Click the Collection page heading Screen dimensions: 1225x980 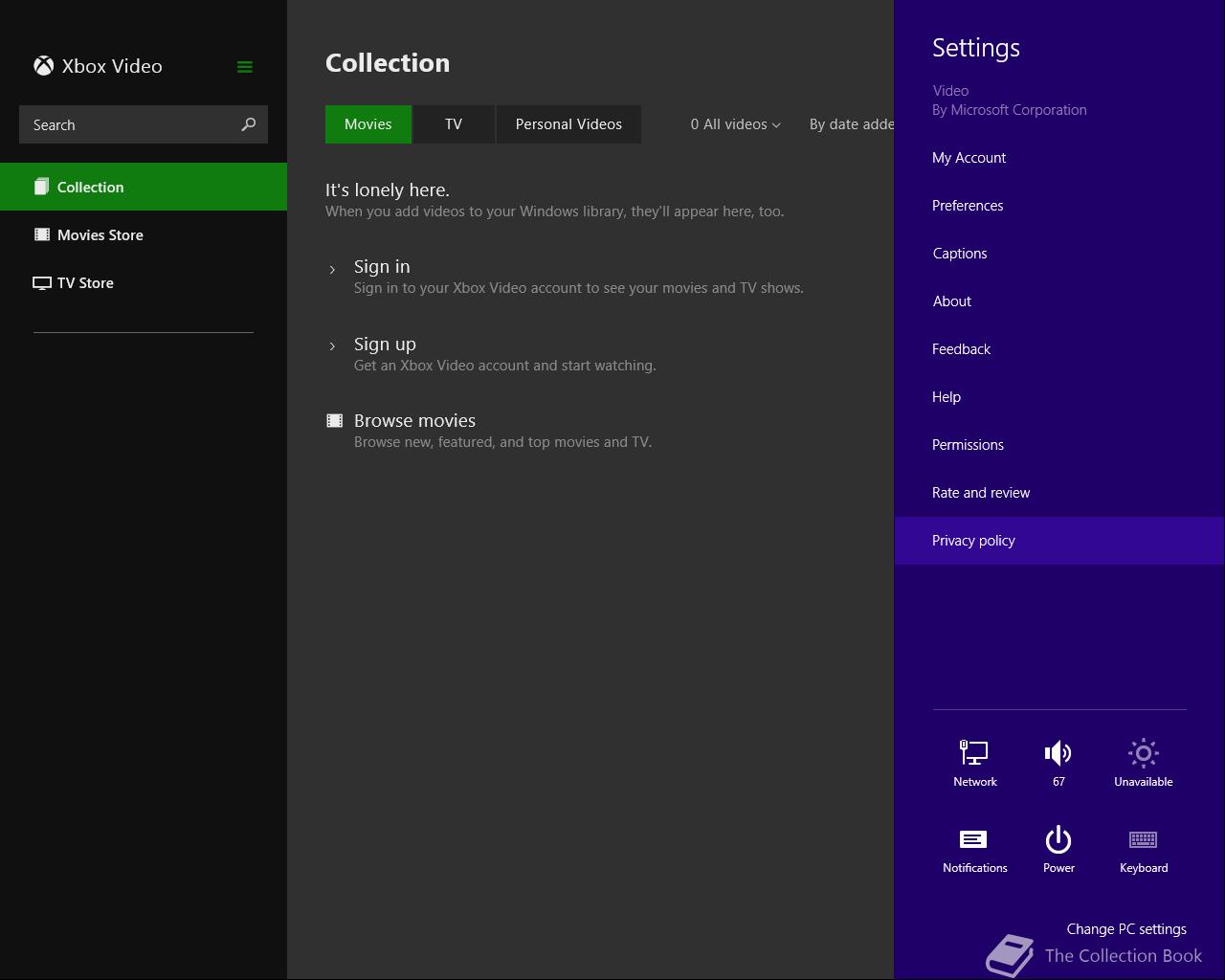click(x=388, y=62)
